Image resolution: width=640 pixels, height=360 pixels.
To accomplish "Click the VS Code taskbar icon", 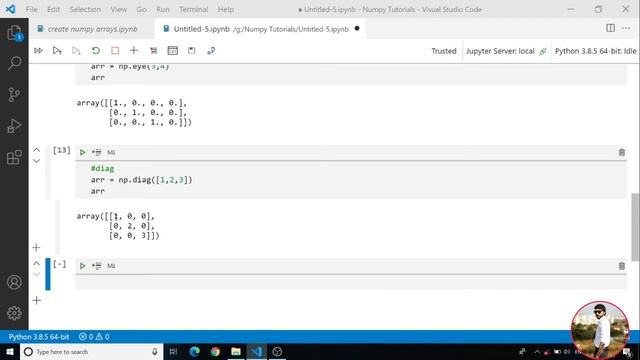I will tap(256, 351).
